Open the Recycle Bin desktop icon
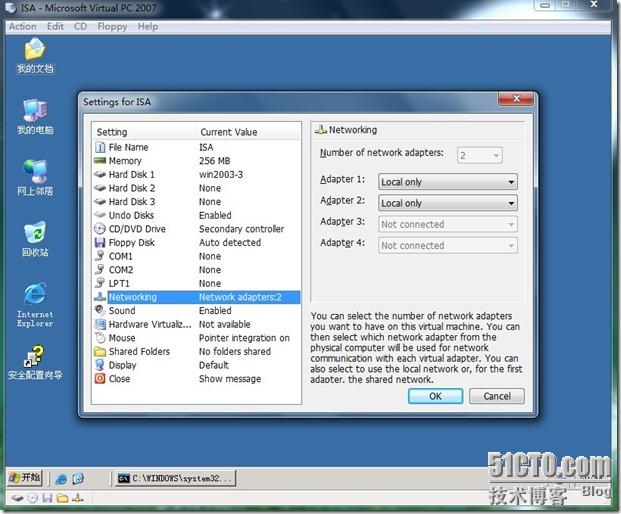This screenshot has width=621, height=514. coord(35,239)
